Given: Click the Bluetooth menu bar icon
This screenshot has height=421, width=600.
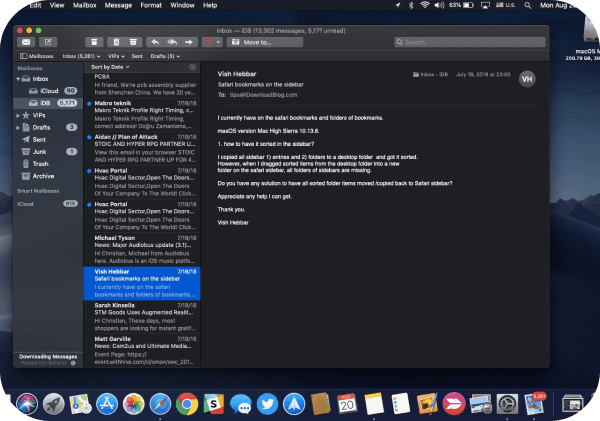Looking at the screenshot, I should click(x=411, y=5).
